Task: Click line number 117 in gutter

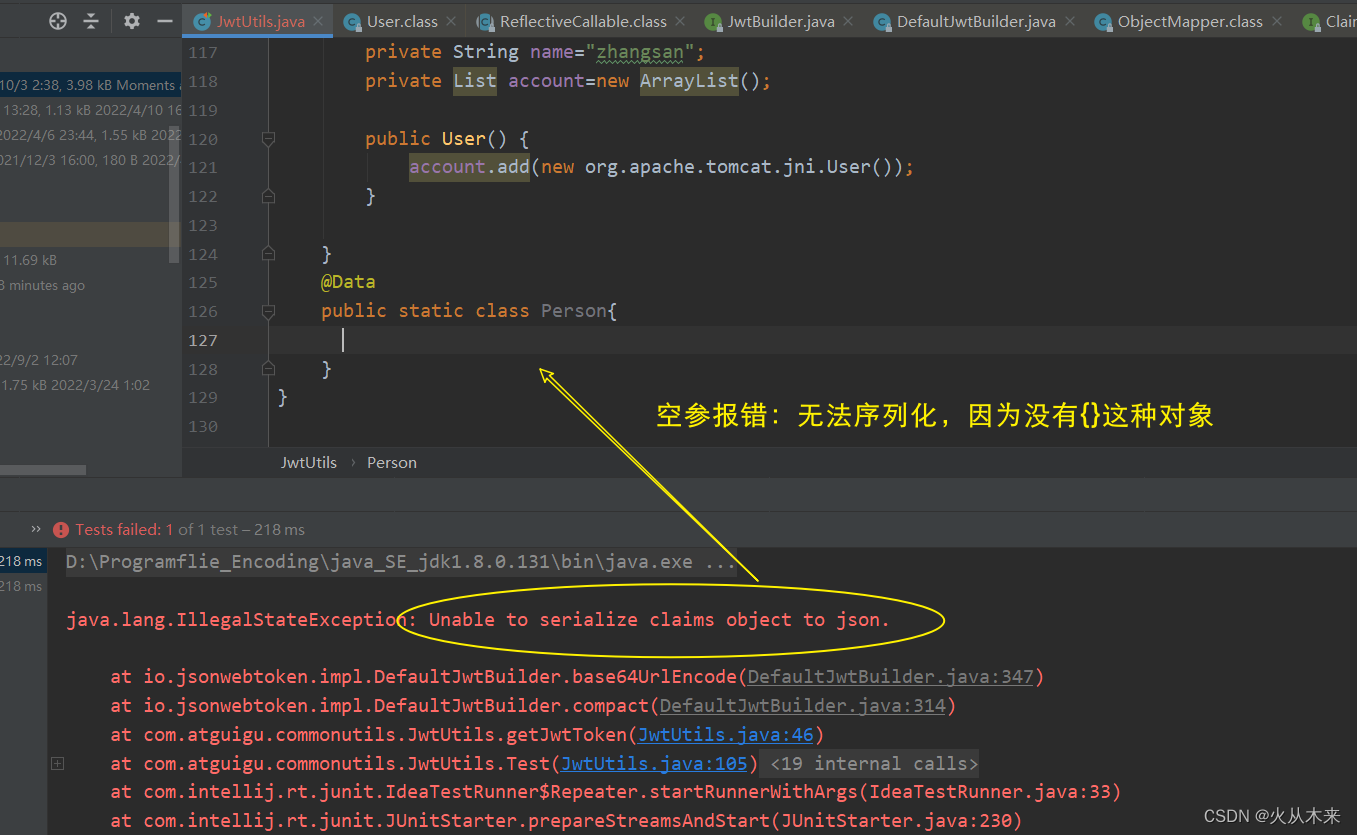Action: point(203,52)
